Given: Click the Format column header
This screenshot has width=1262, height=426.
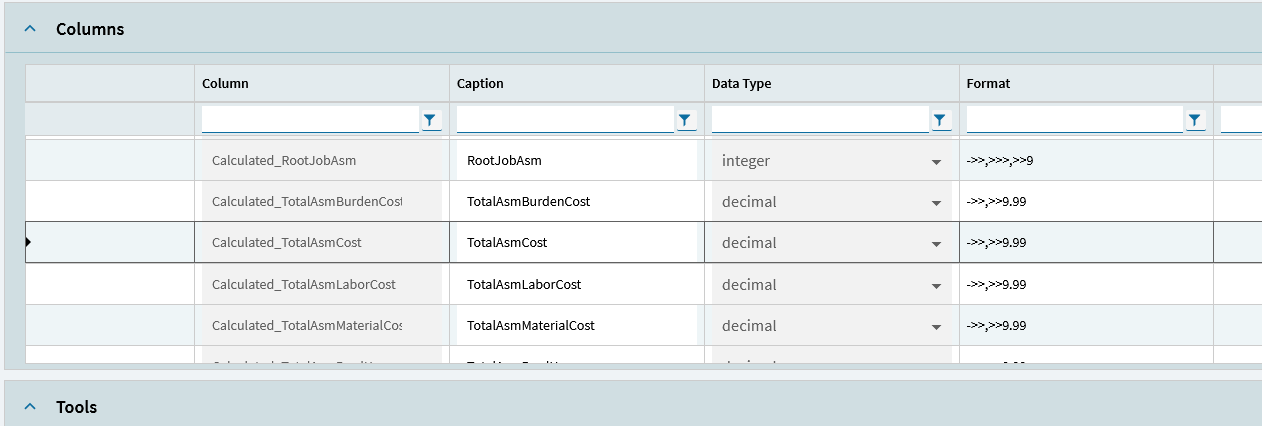Looking at the screenshot, I should coord(988,84).
